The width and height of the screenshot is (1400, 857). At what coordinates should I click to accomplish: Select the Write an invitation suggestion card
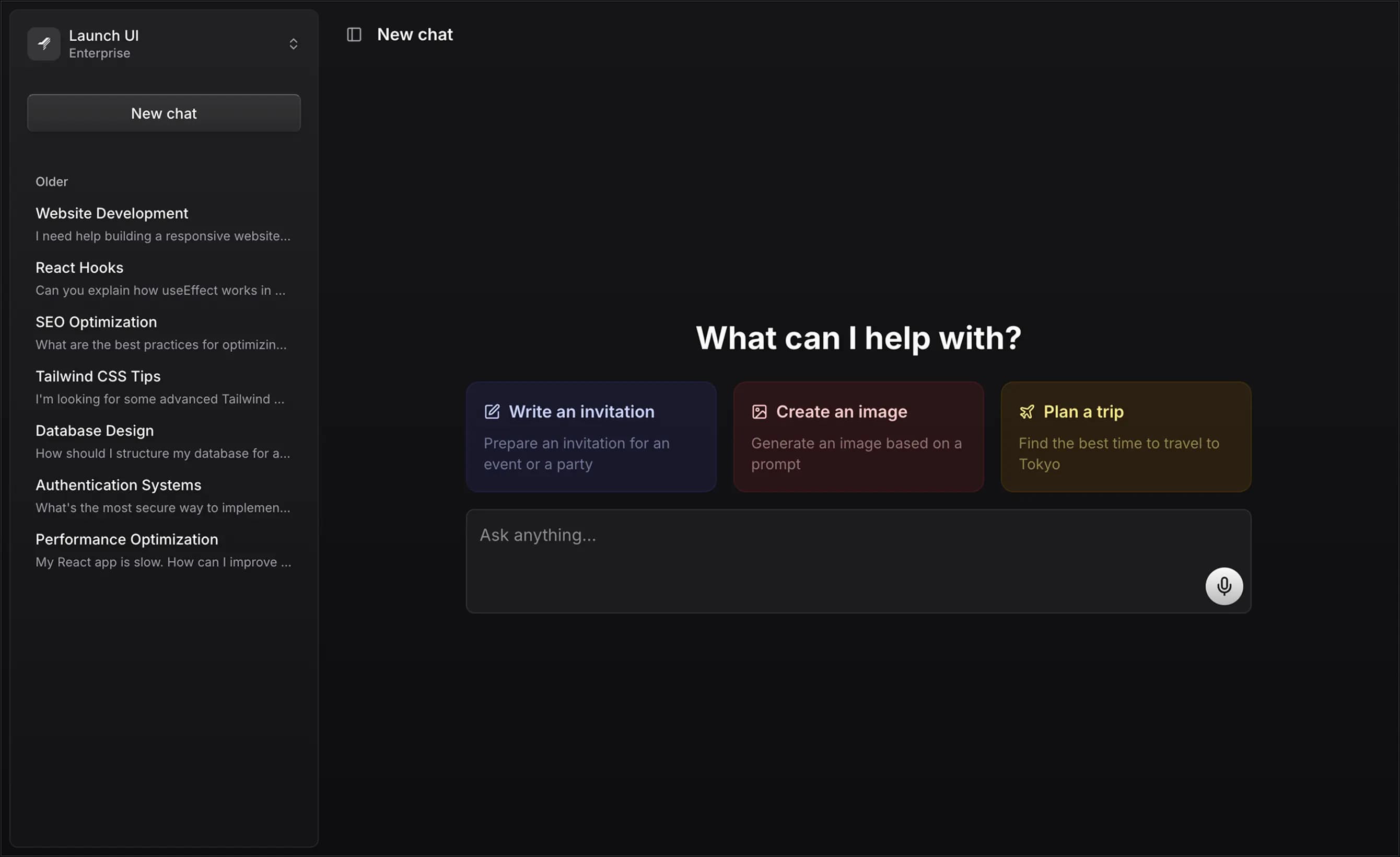[591, 436]
